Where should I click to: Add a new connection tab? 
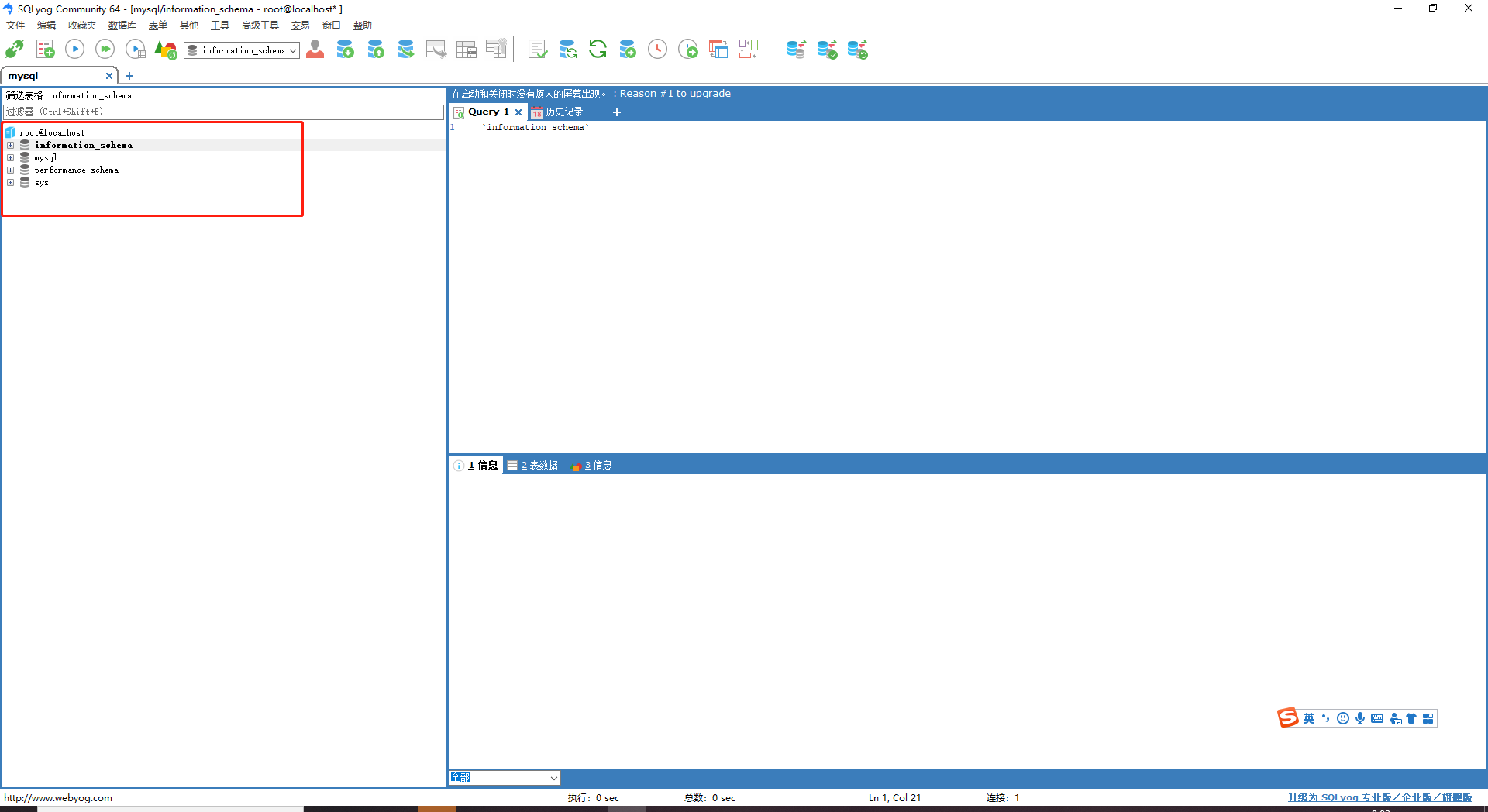click(x=129, y=76)
